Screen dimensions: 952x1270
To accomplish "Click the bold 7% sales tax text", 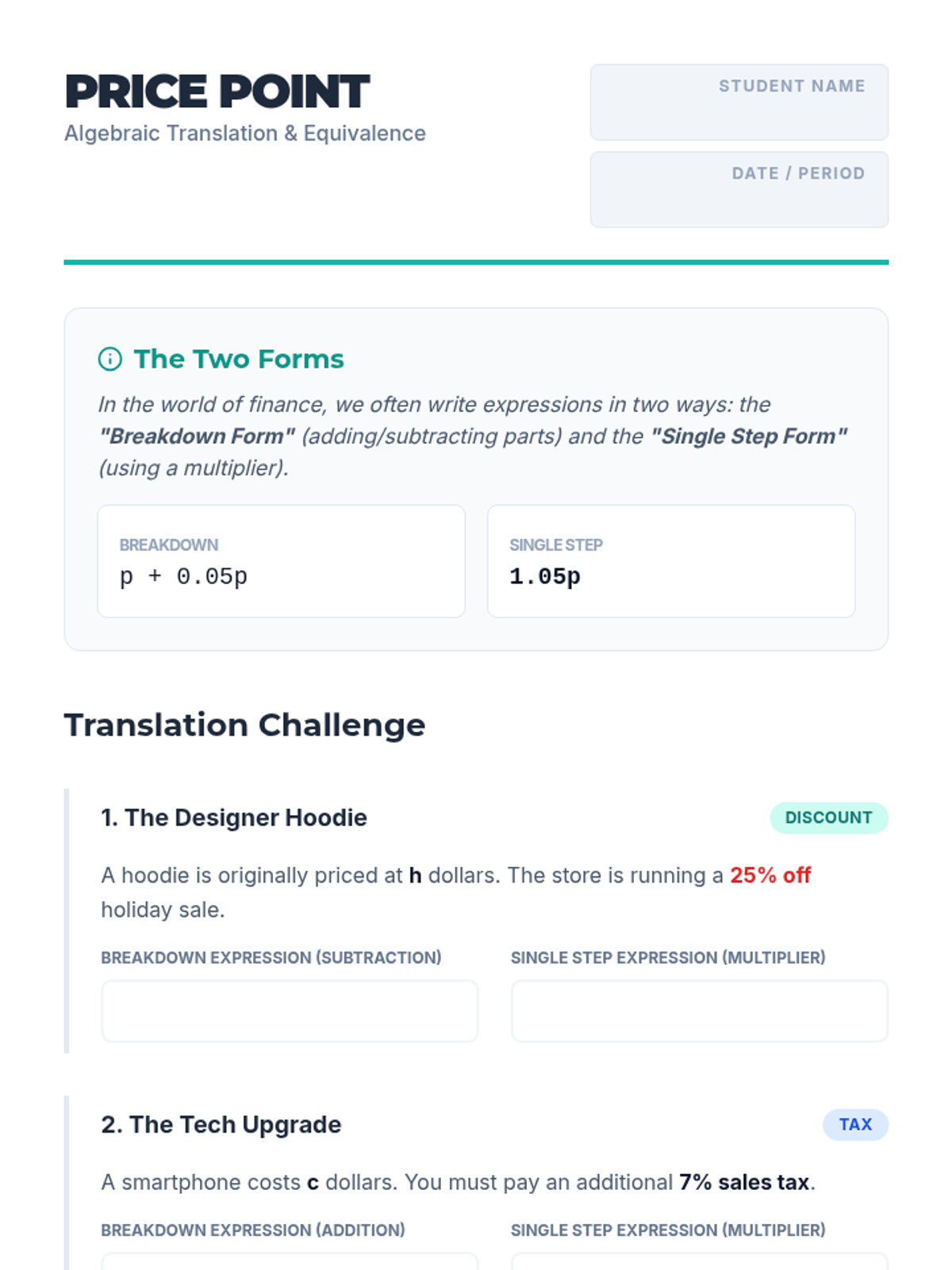I will (x=744, y=1182).
